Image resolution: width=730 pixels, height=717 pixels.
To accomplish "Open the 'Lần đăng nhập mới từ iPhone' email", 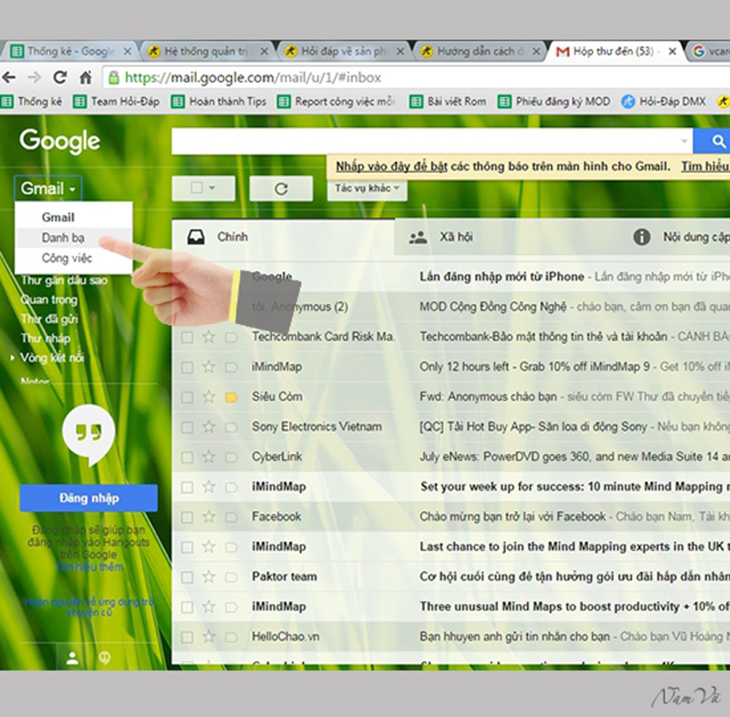I will tap(501, 277).
